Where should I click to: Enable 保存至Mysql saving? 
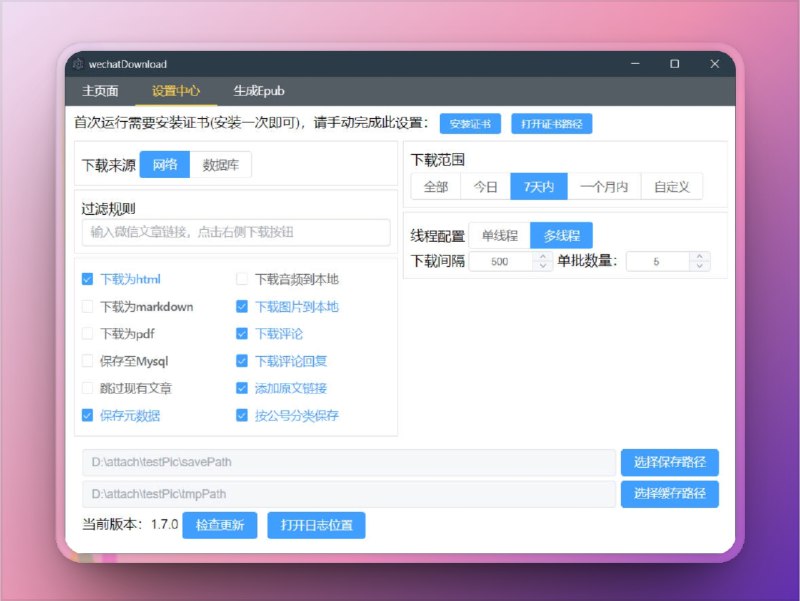tap(88, 361)
